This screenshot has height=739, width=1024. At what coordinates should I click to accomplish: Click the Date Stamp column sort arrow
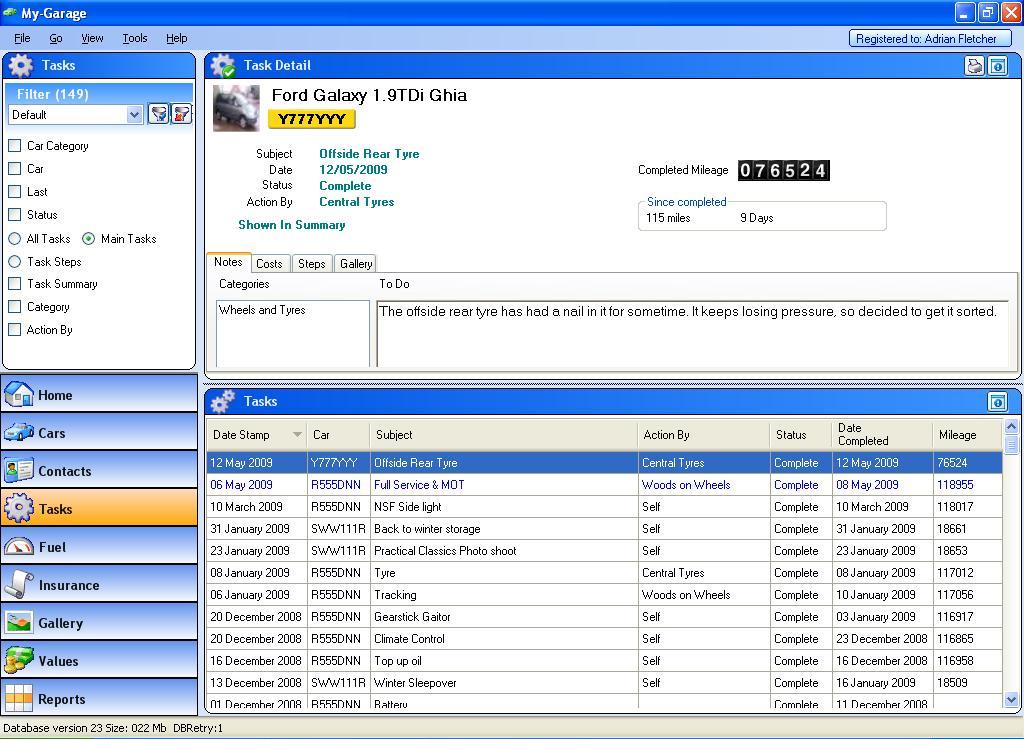click(297, 435)
